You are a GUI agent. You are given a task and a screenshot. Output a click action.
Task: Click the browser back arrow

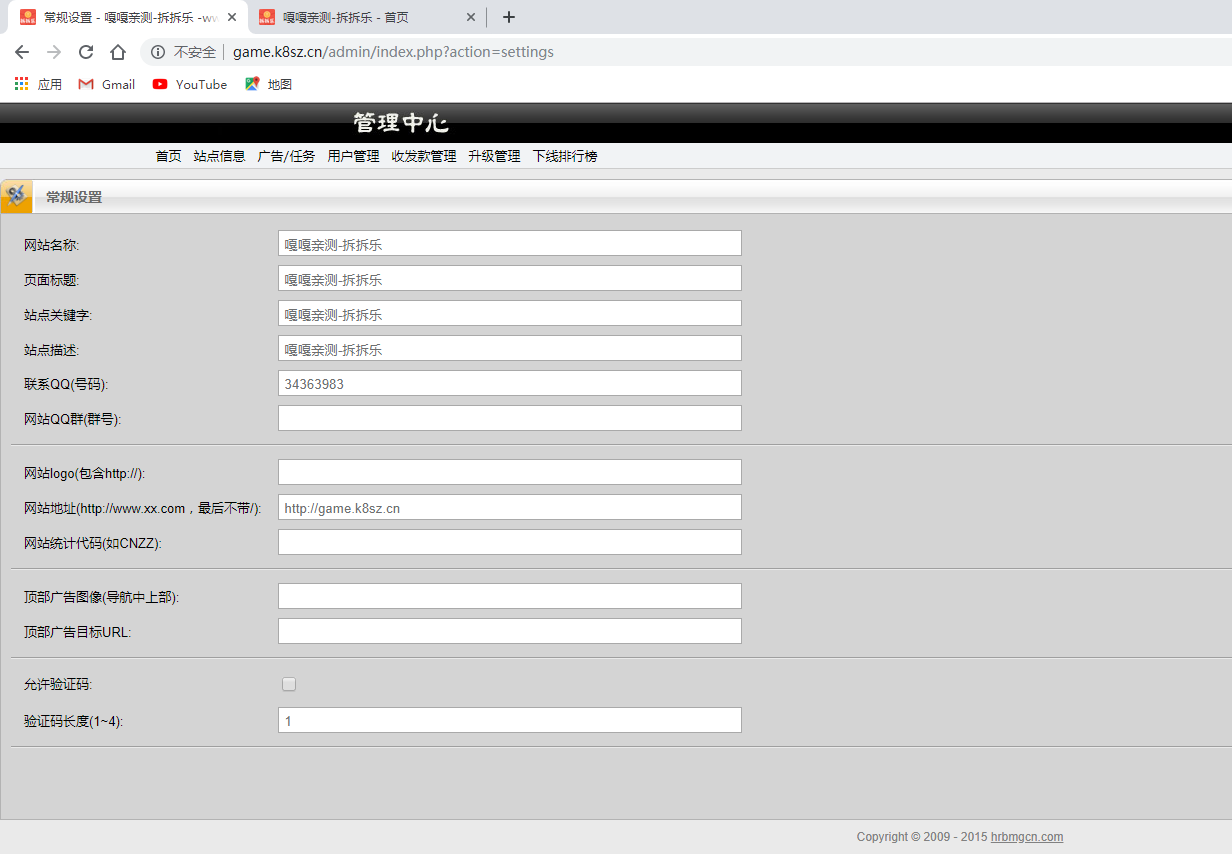(x=22, y=52)
